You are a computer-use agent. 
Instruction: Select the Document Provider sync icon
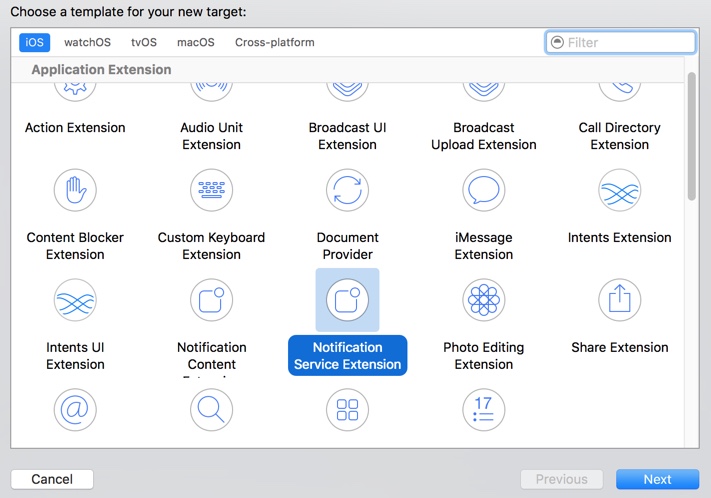click(x=347, y=190)
